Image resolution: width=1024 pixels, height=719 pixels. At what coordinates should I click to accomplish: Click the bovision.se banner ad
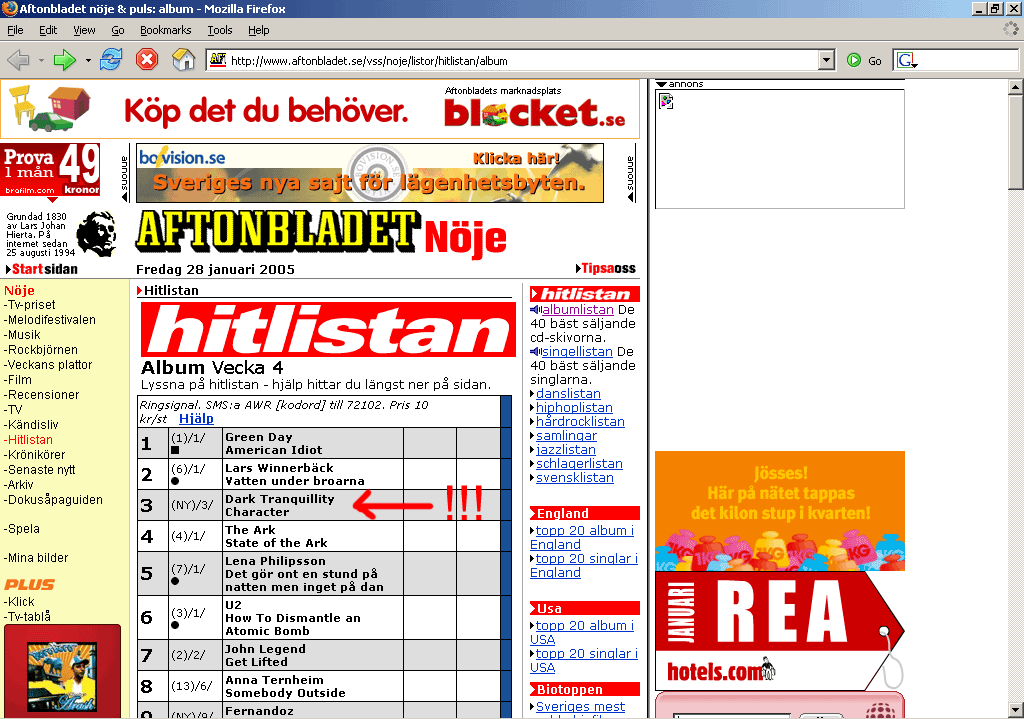coord(370,173)
